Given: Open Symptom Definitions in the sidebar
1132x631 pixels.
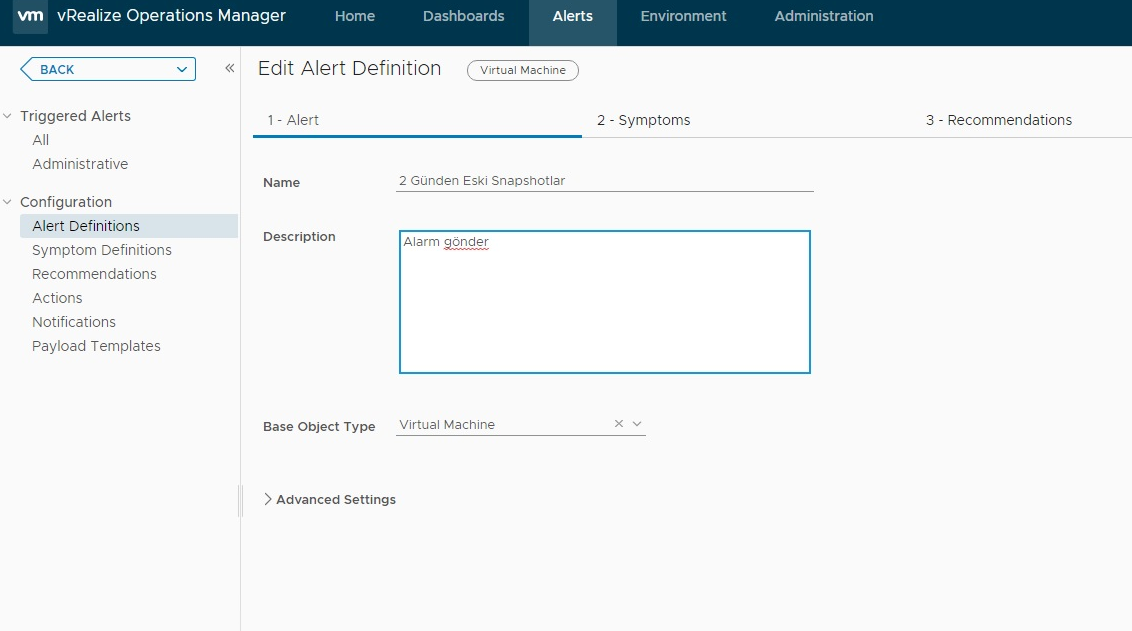Looking at the screenshot, I should tap(102, 250).
